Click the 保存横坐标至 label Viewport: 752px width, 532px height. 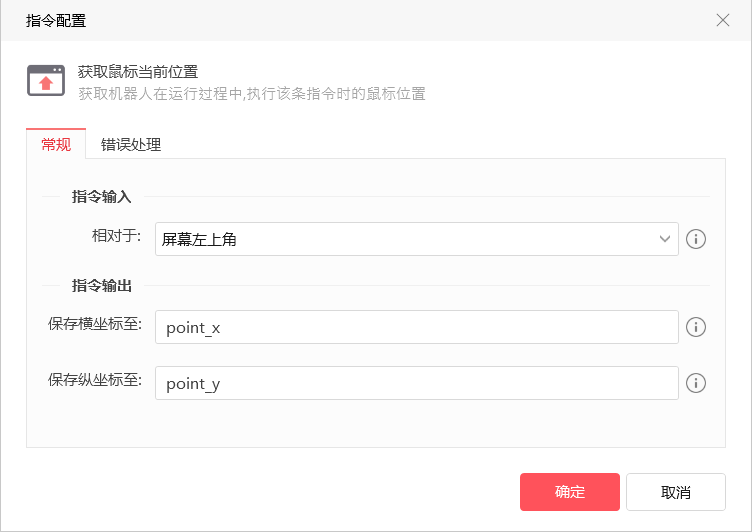(x=95, y=324)
